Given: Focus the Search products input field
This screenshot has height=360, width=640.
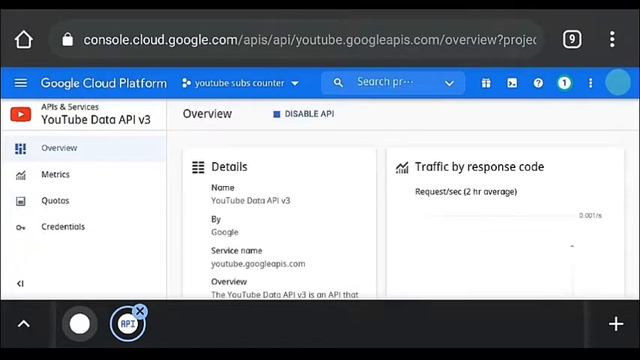Looking at the screenshot, I should pos(386,82).
